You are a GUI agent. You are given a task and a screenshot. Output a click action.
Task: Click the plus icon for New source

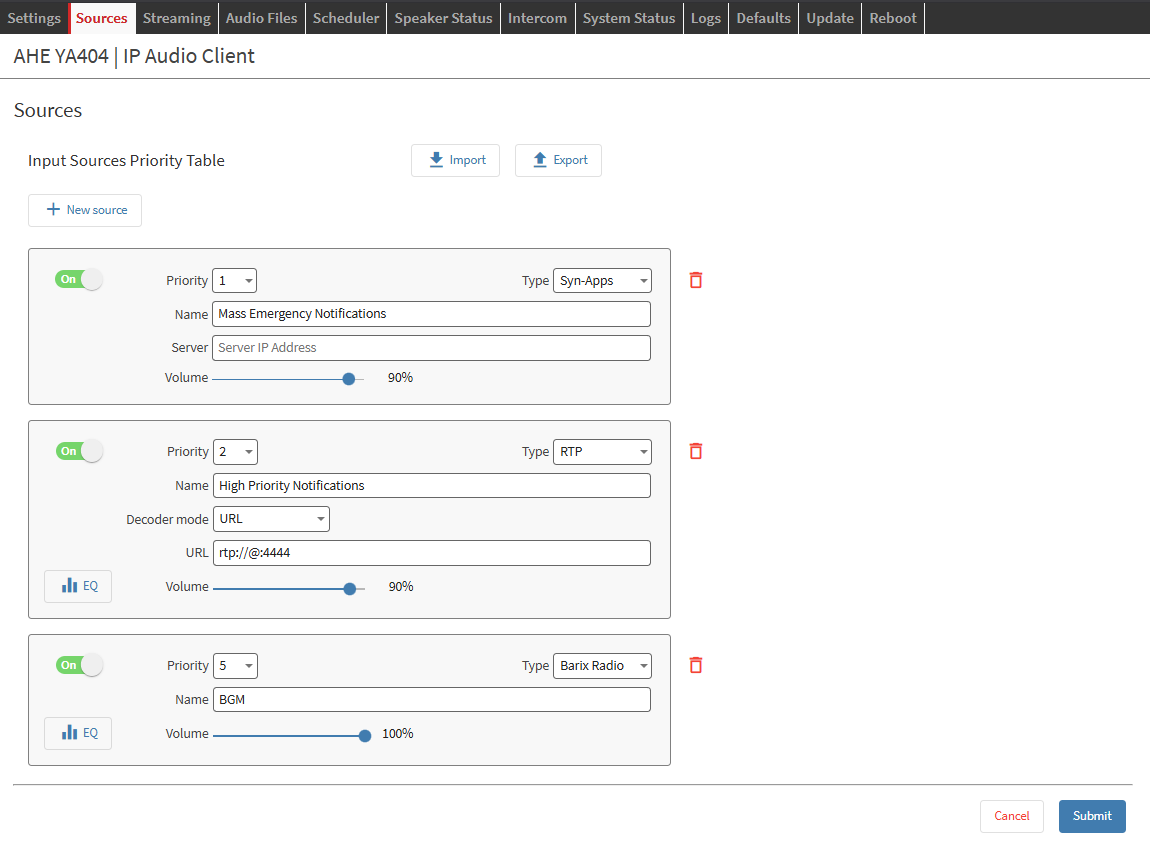coord(53,210)
